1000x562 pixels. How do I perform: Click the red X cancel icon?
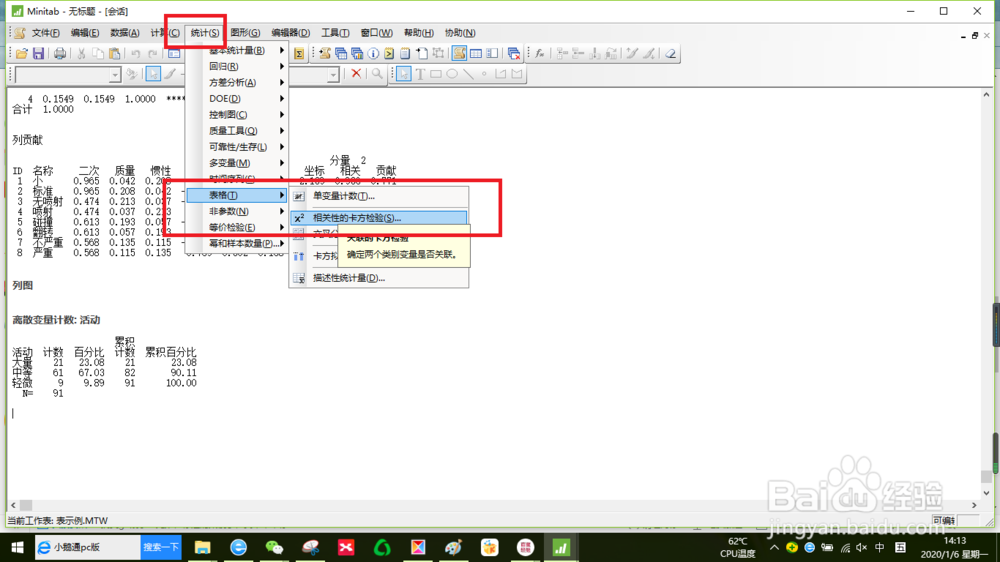(357, 74)
